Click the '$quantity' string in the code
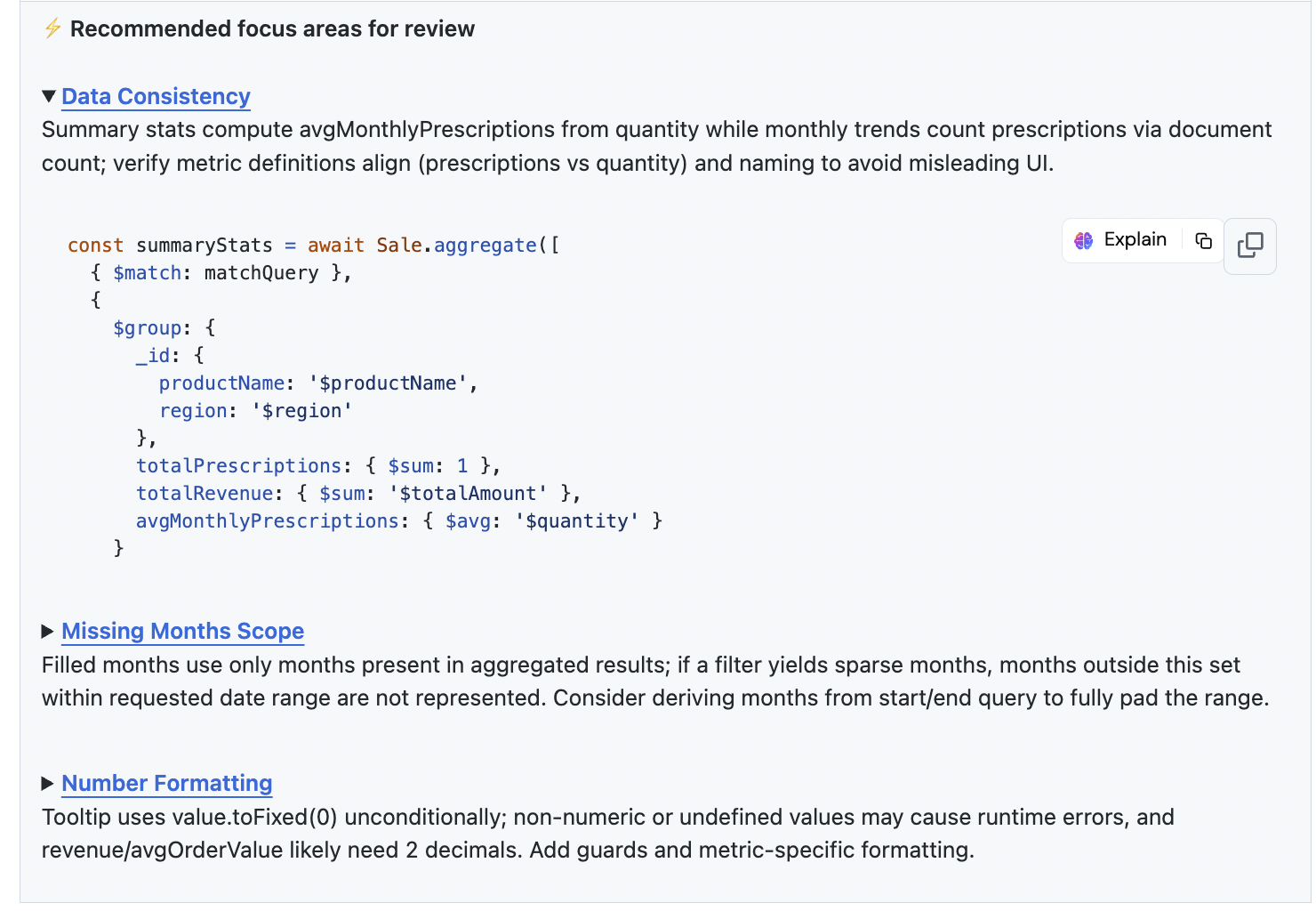 [x=576, y=521]
